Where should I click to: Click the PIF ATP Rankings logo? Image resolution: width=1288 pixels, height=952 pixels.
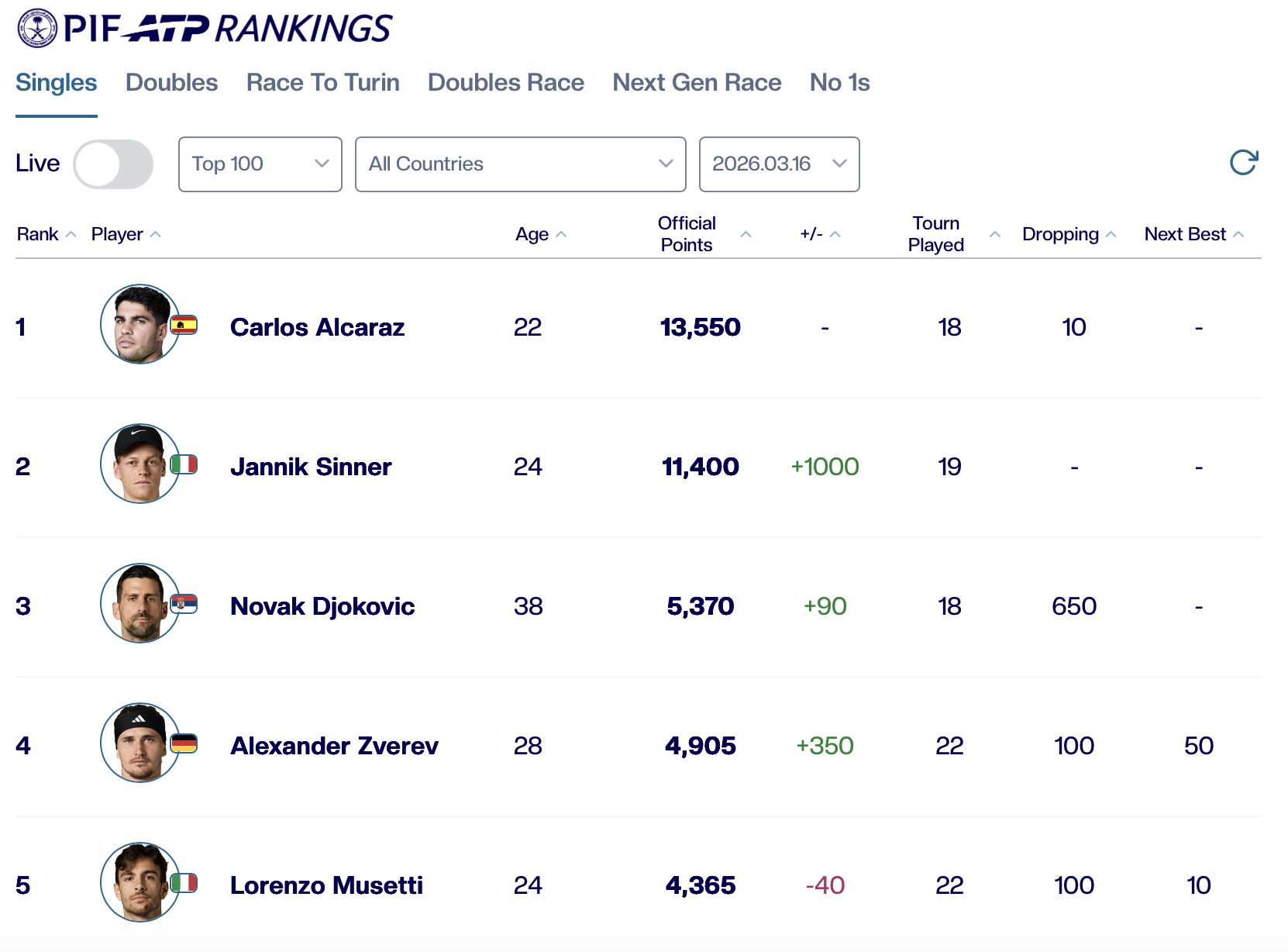pyautogui.click(x=205, y=29)
